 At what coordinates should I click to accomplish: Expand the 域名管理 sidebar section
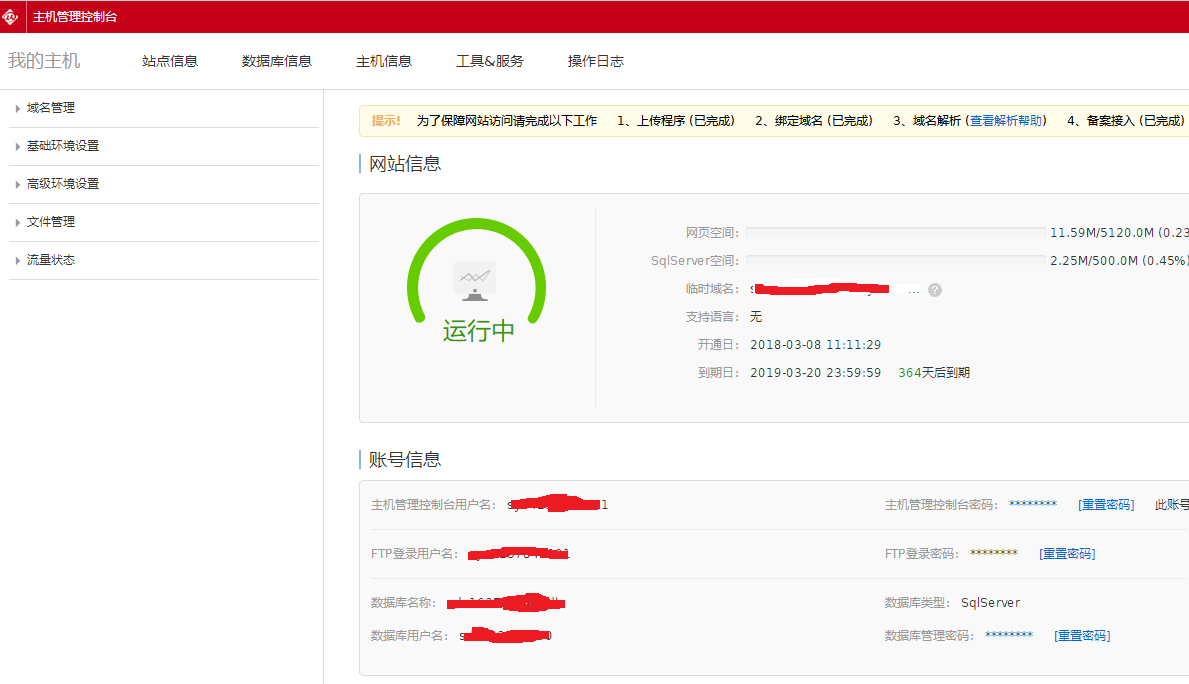coord(51,108)
